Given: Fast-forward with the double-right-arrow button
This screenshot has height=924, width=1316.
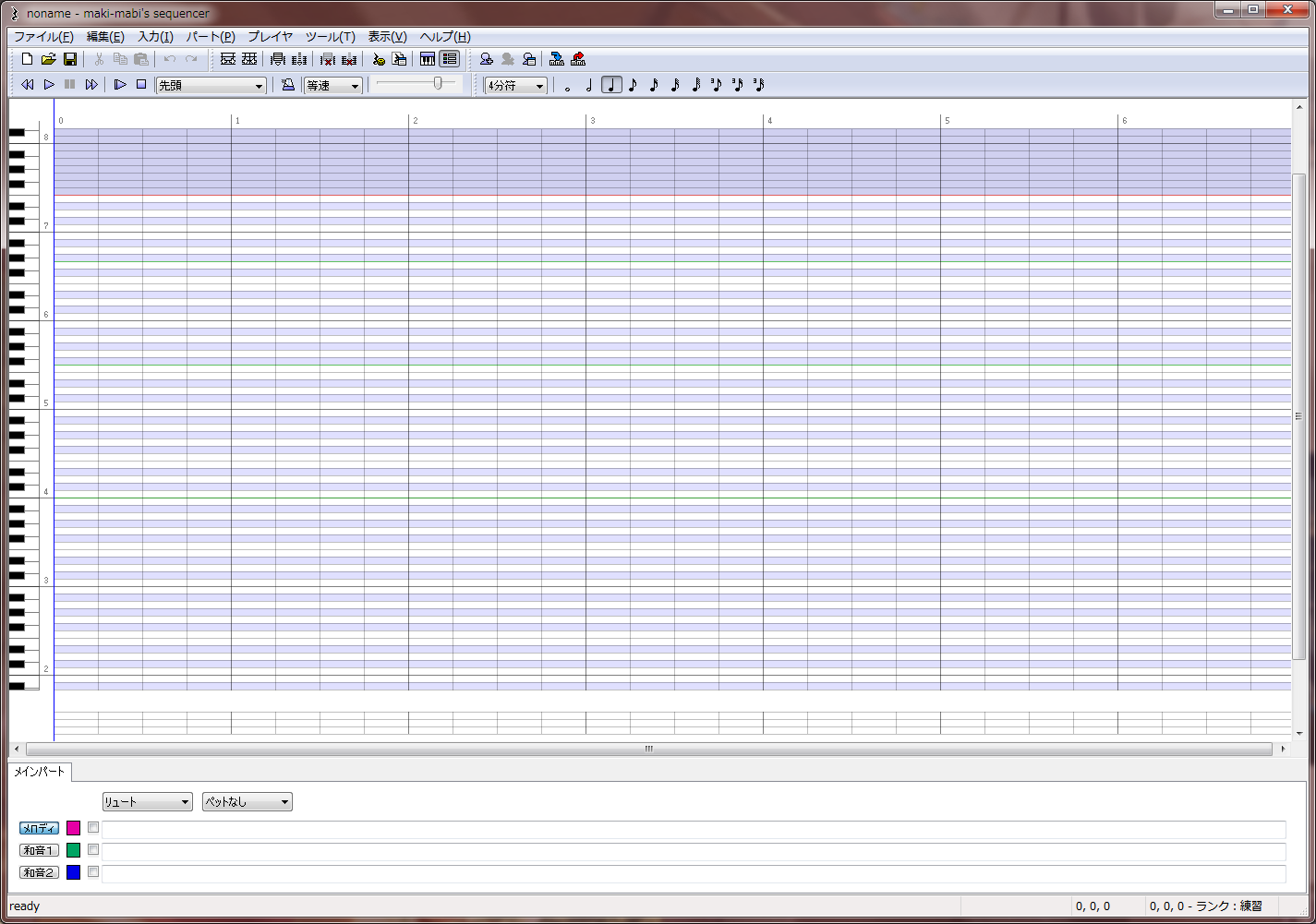Looking at the screenshot, I should (91, 85).
